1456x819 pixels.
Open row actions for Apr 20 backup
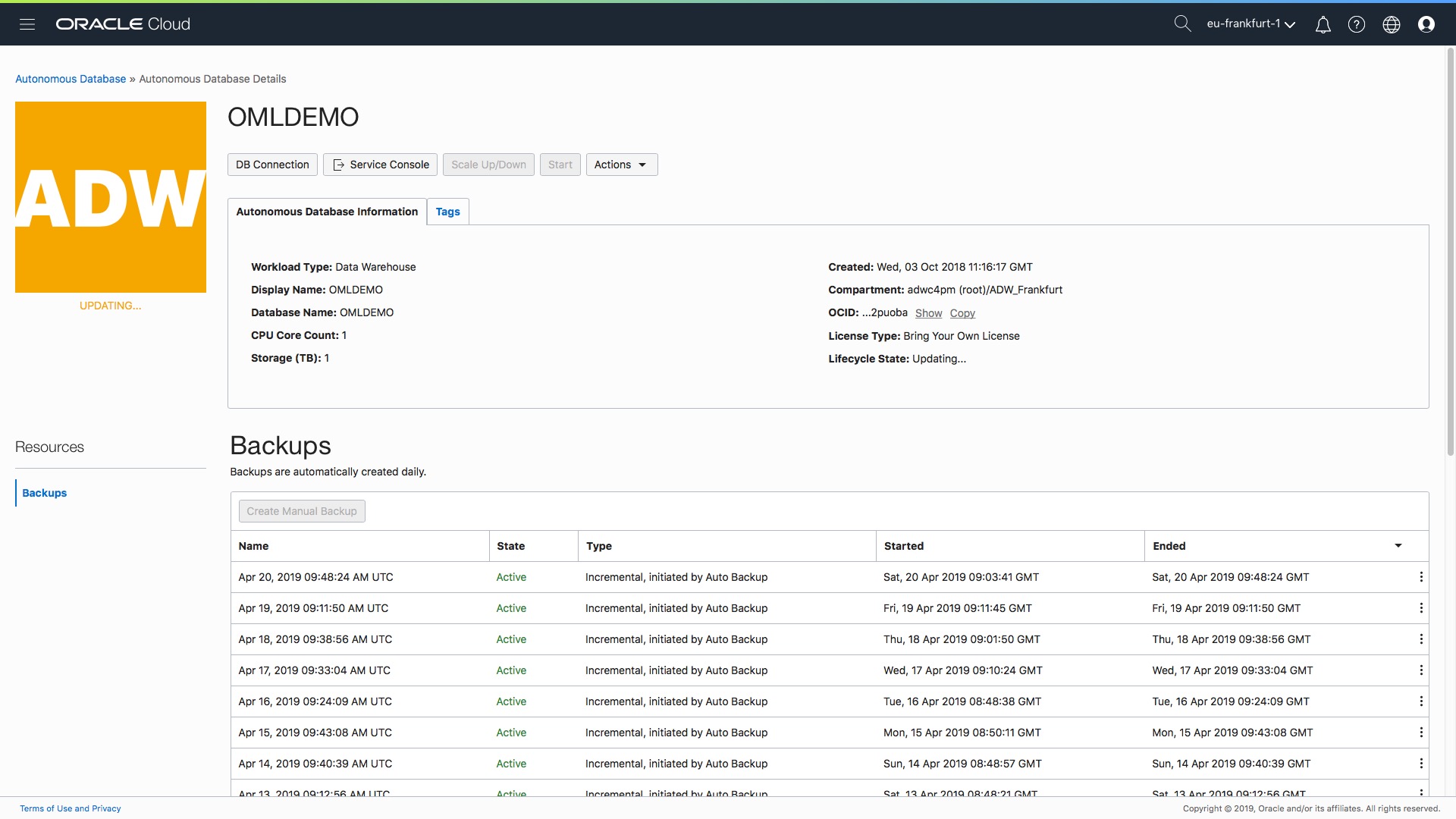click(x=1420, y=577)
